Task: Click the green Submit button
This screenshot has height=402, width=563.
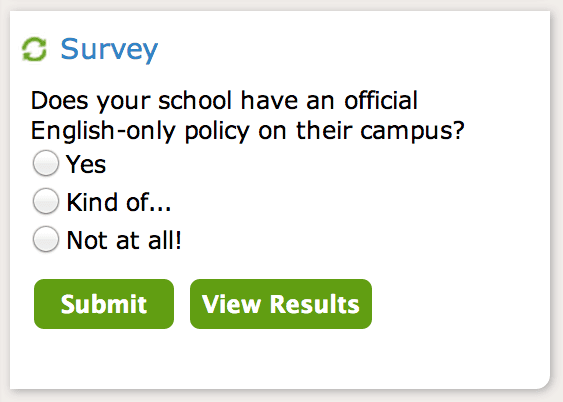Action: 104,304
